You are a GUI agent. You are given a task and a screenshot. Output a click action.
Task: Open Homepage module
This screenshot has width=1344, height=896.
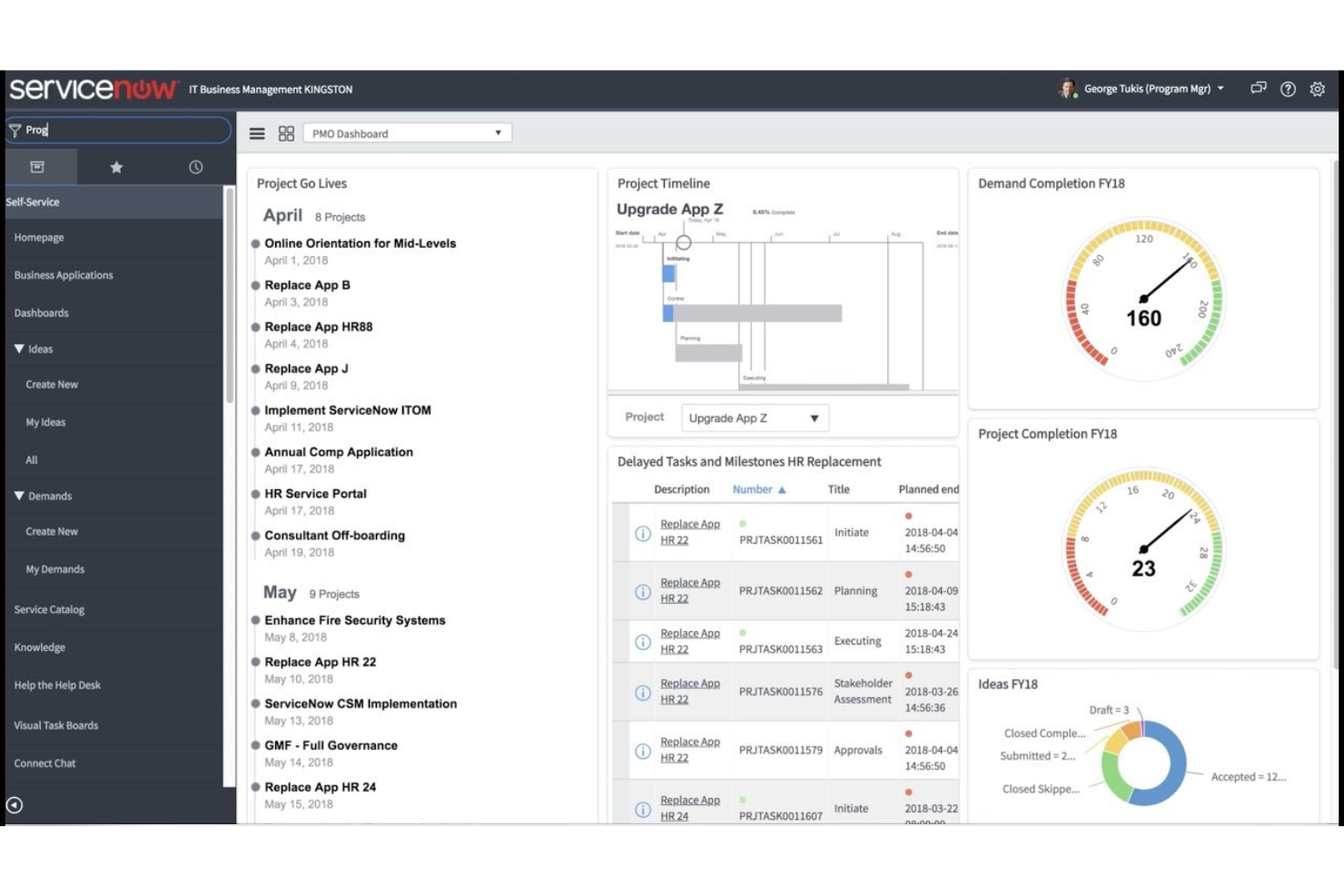pos(39,238)
